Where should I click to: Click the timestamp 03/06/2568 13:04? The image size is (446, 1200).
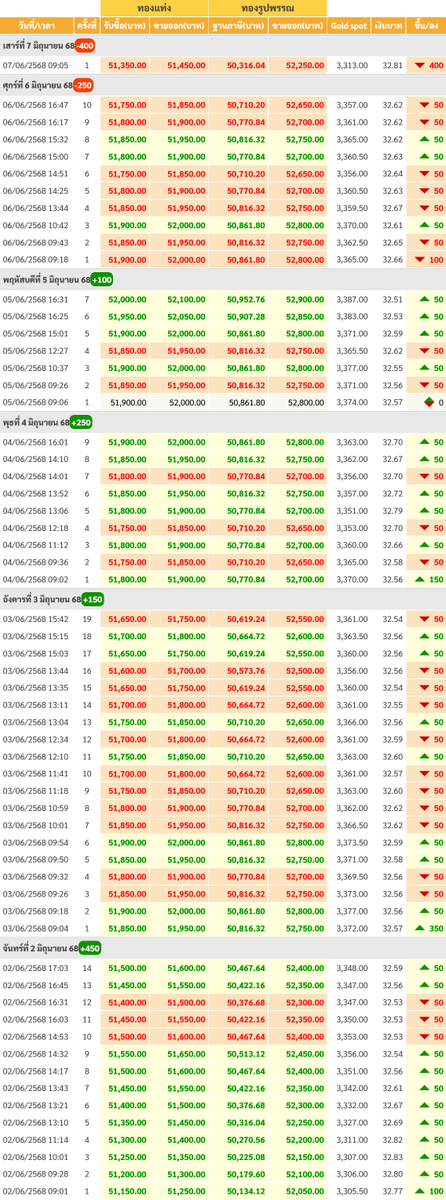[x=35, y=722]
